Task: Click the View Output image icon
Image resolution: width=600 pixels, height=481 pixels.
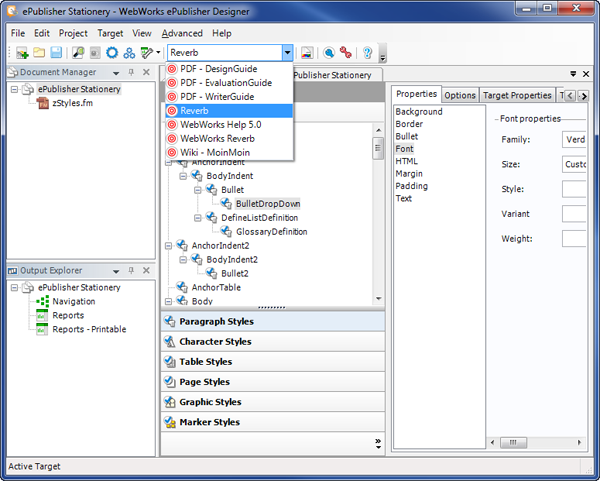Action: click(307, 53)
